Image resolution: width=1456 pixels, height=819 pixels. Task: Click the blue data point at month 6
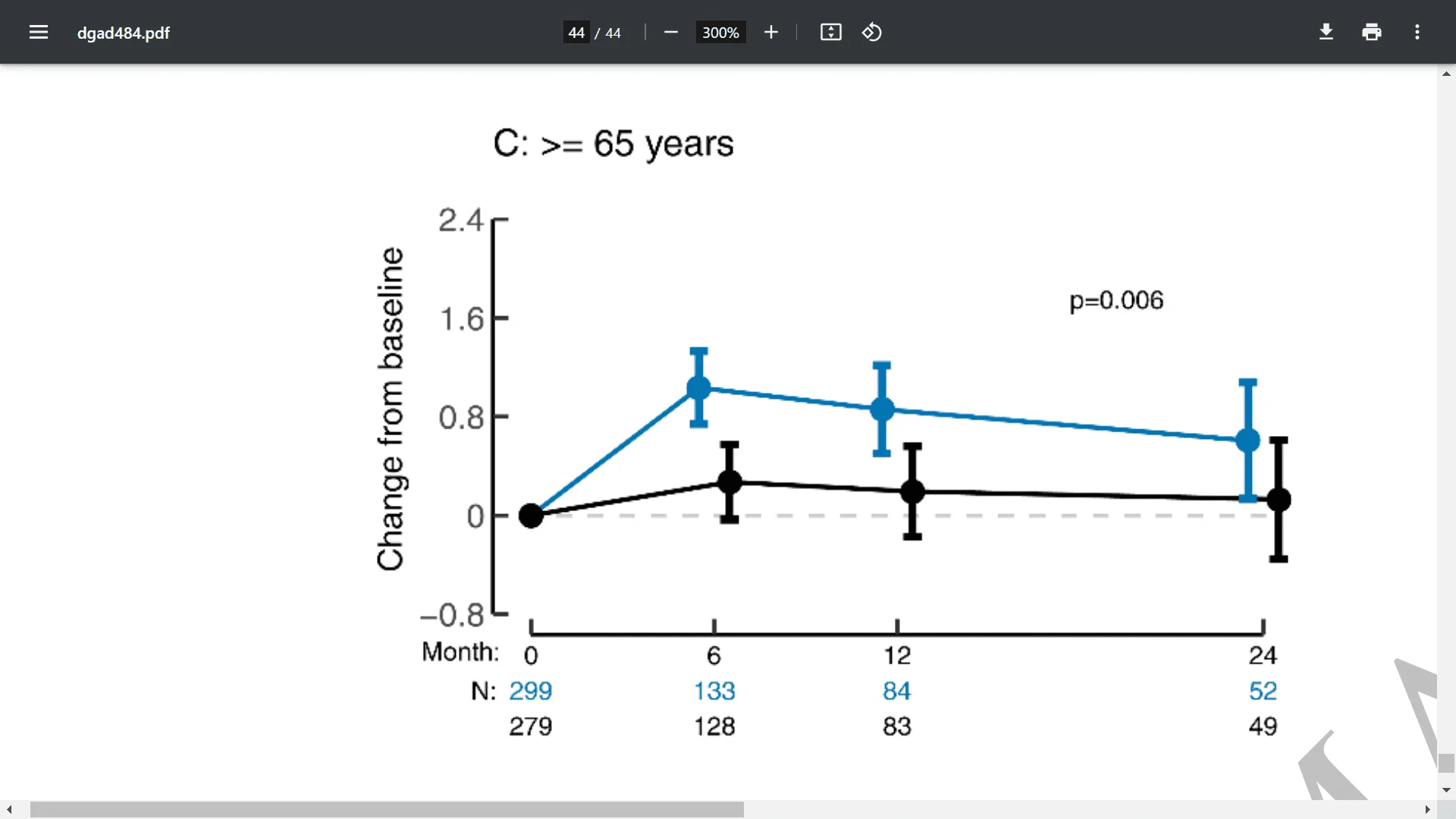click(698, 388)
